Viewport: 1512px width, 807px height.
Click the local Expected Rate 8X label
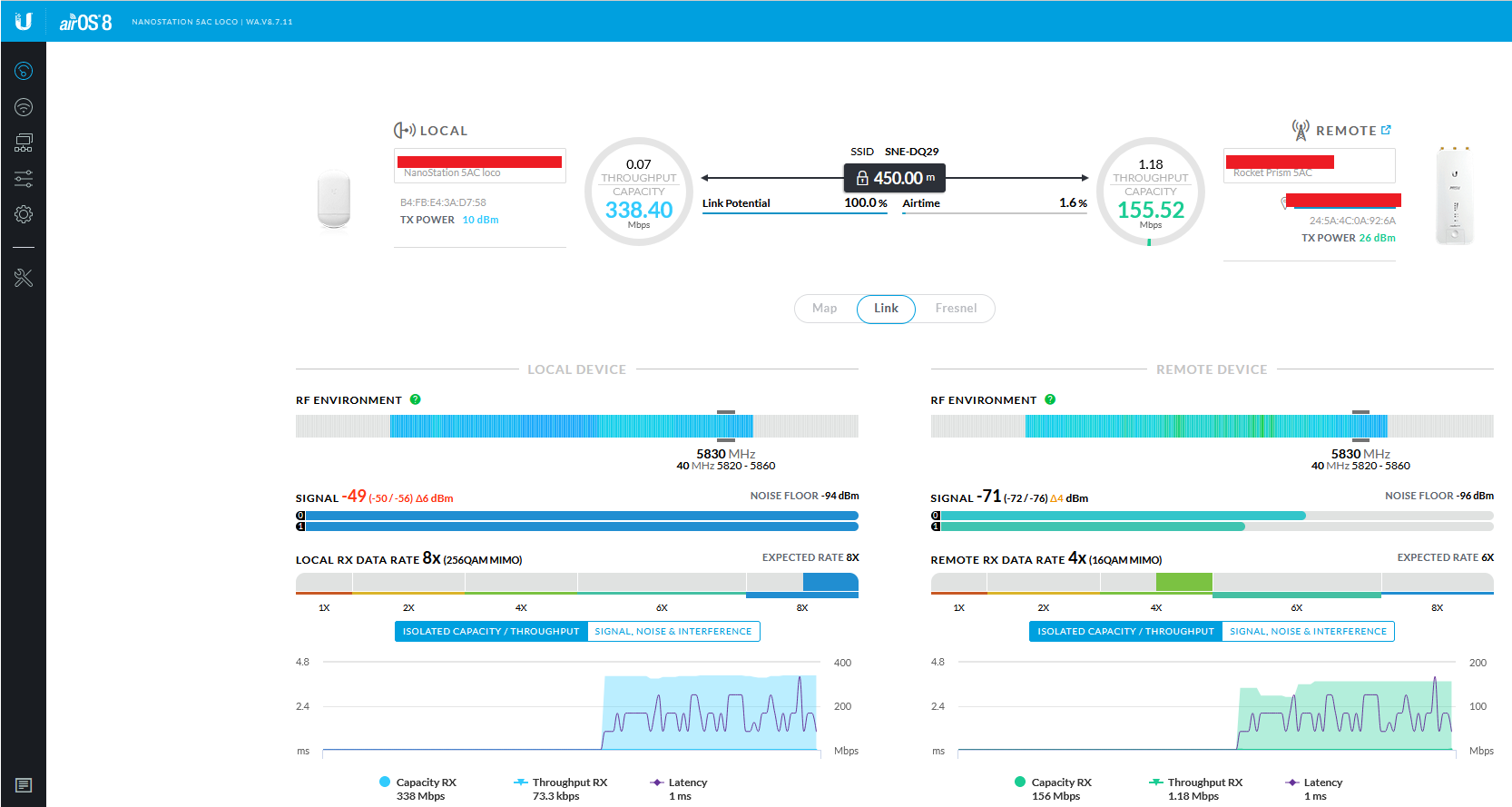coord(810,557)
